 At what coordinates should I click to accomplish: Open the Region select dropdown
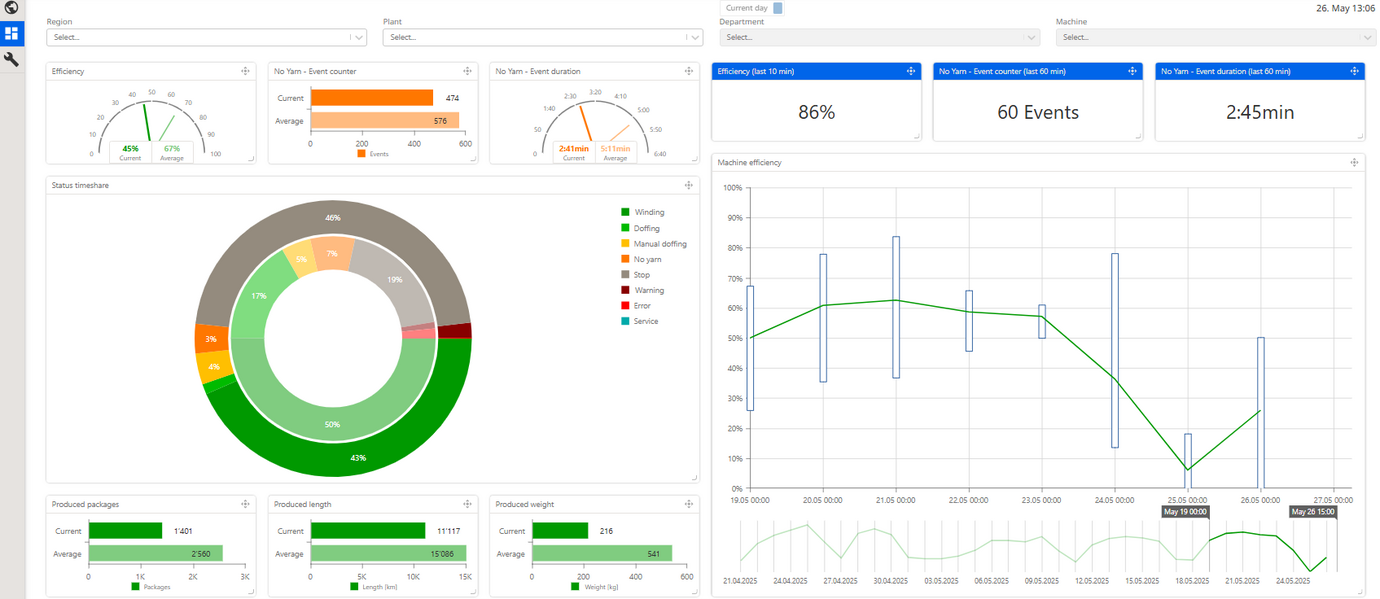pos(205,37)
